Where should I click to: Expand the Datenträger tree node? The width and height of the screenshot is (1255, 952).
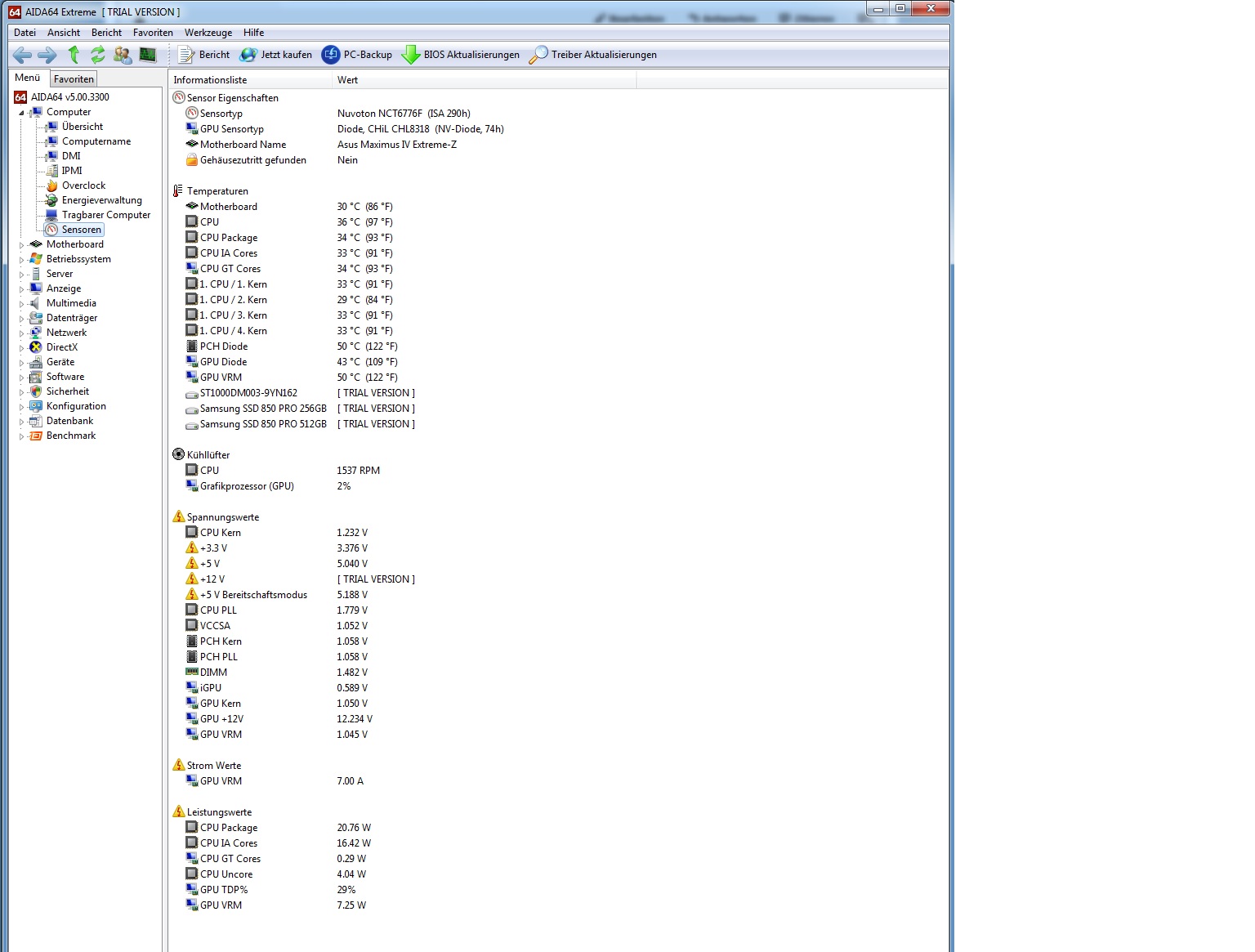pyautogui.click(x=22, y=318)
